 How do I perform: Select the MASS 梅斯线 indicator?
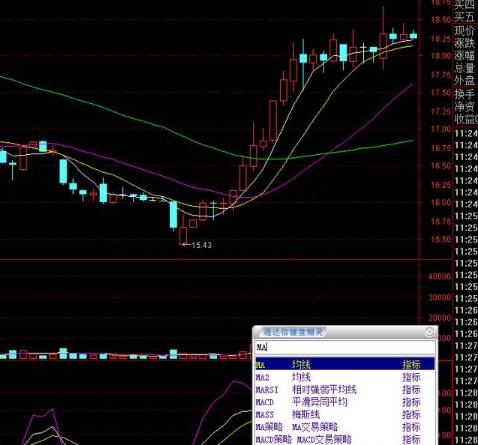[x=345, y=414]
